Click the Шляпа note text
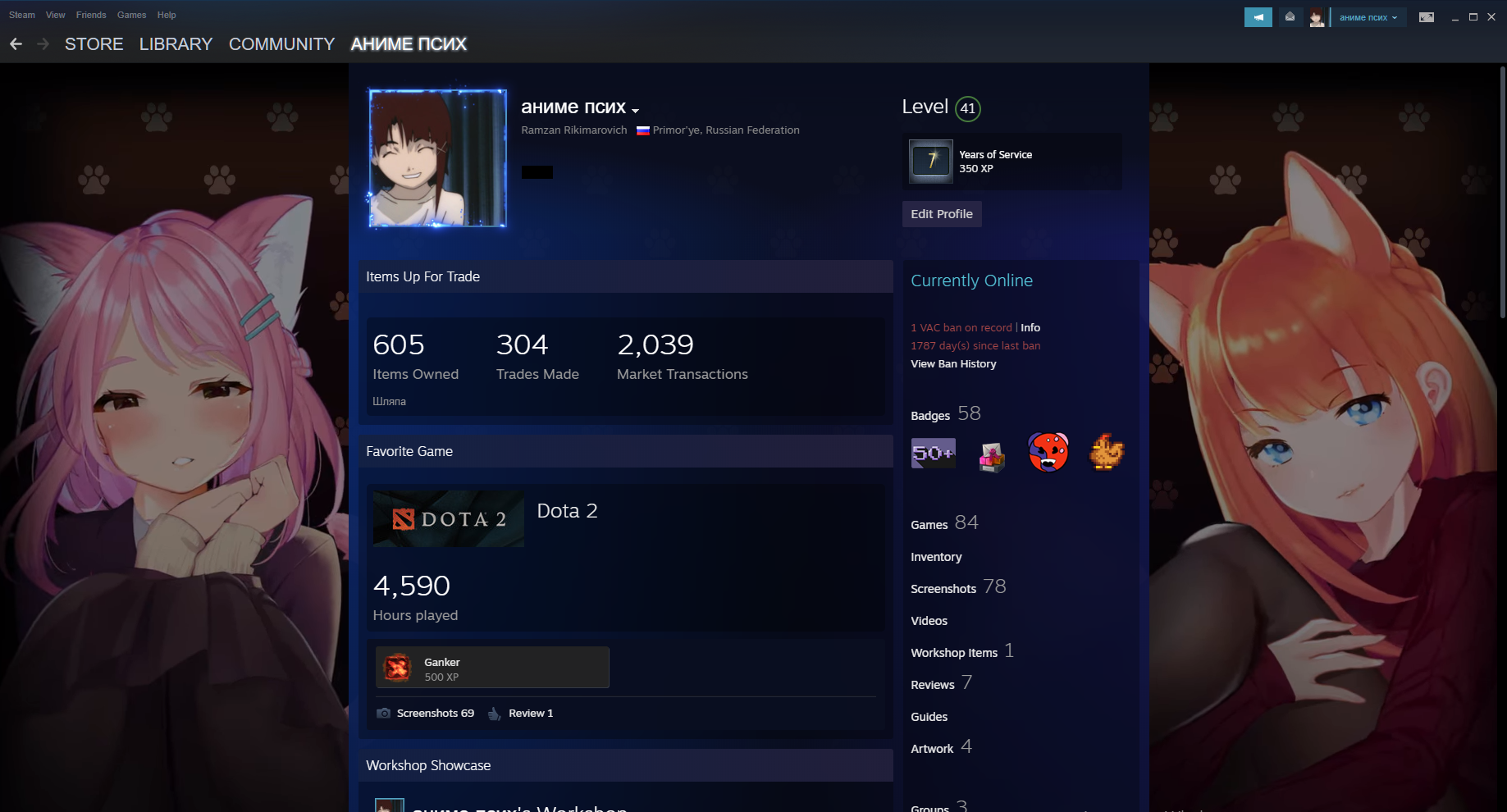 [x=389, y=402]
